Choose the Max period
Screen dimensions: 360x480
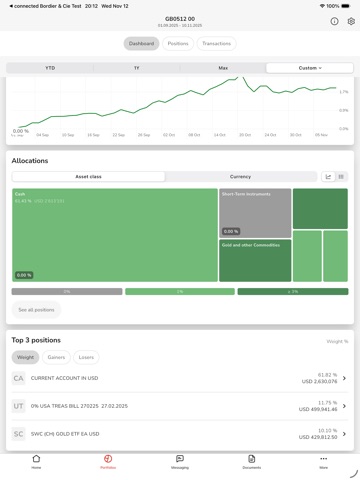point(223,68)
